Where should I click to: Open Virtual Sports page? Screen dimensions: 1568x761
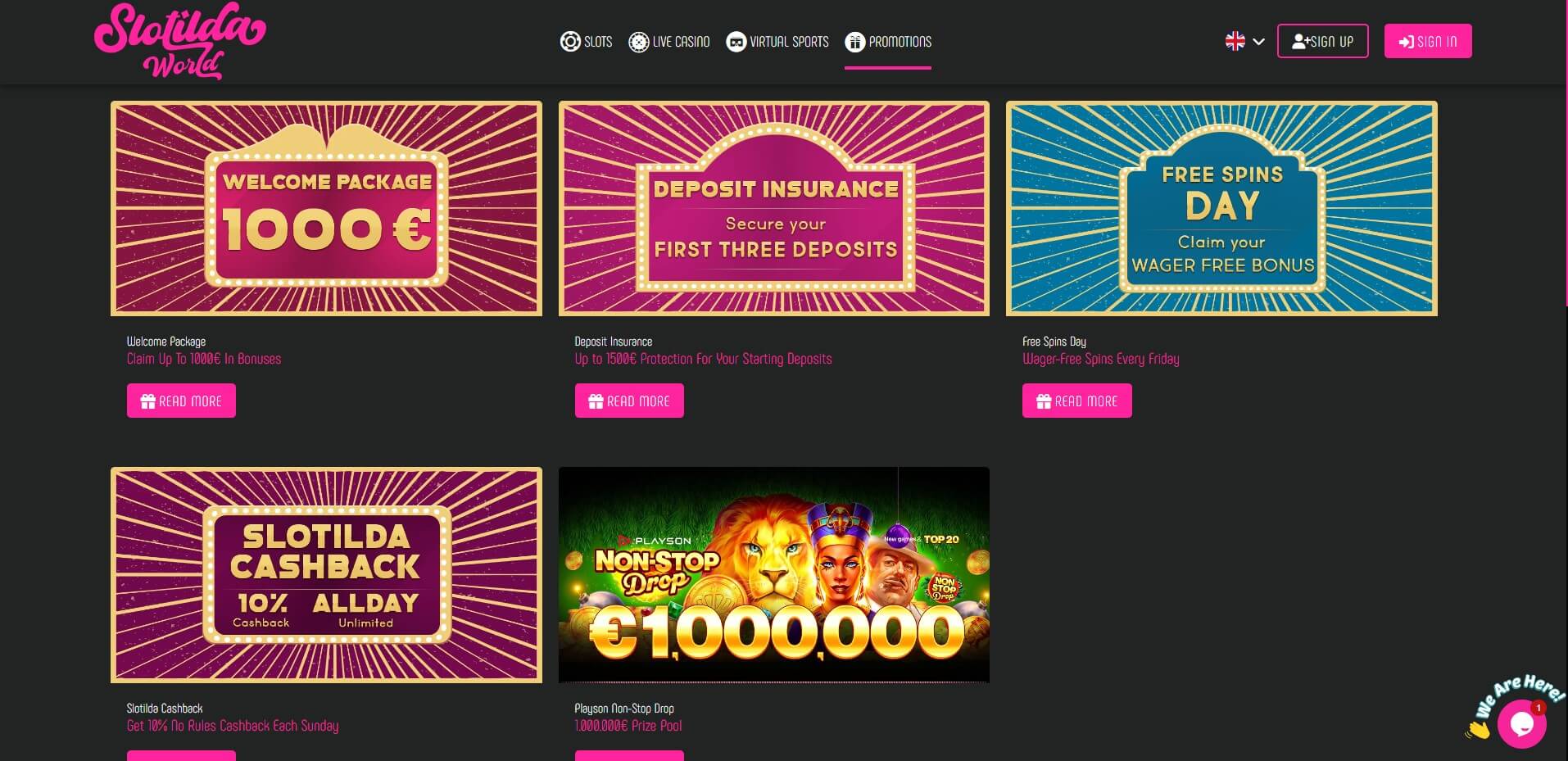pos(777,42)
